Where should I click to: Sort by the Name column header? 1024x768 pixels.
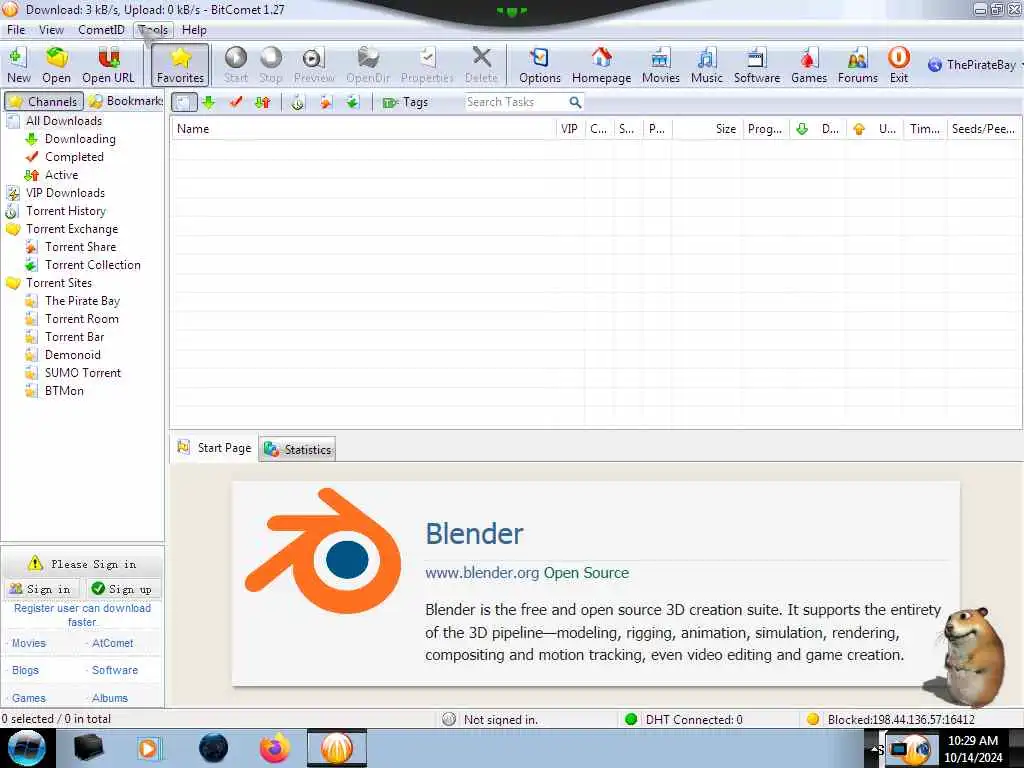tap(364, 129)
